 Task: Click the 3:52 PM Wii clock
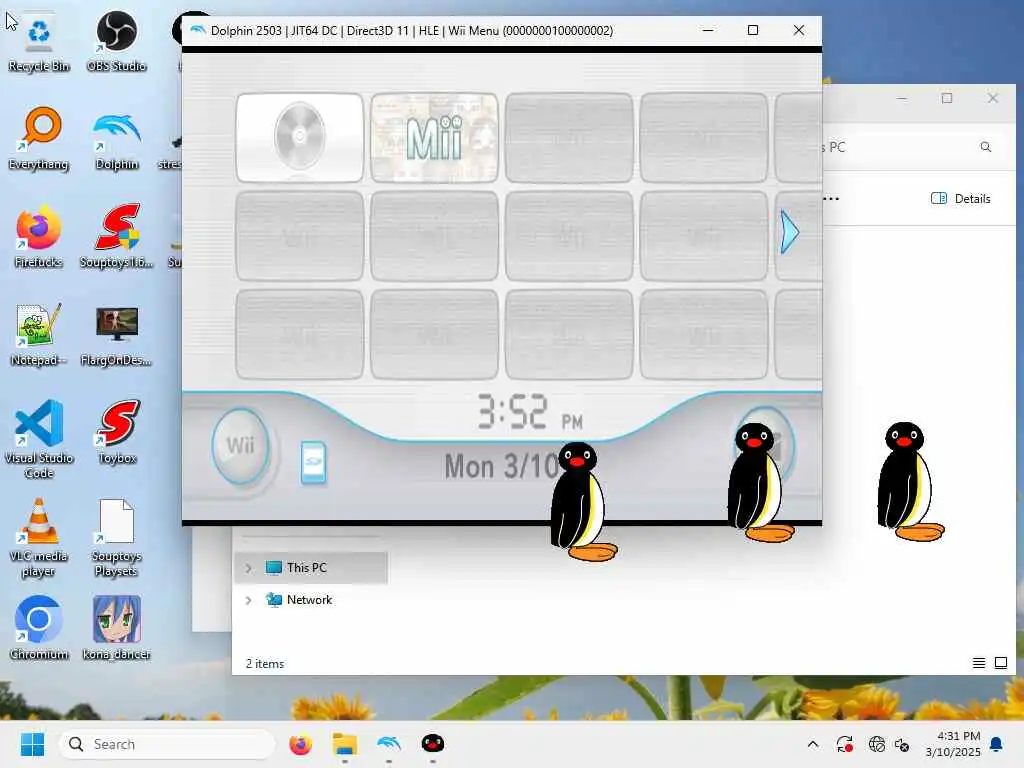[530, 412]
